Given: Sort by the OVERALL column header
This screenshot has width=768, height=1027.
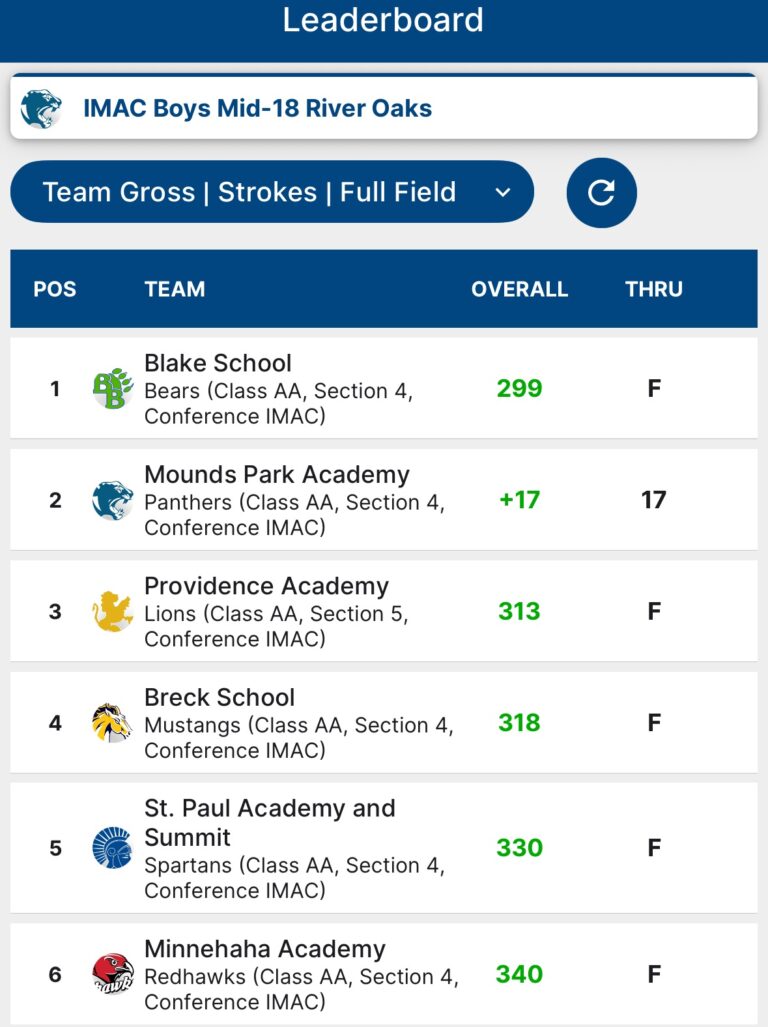Looking at the screenshot, I should (519, 289).
